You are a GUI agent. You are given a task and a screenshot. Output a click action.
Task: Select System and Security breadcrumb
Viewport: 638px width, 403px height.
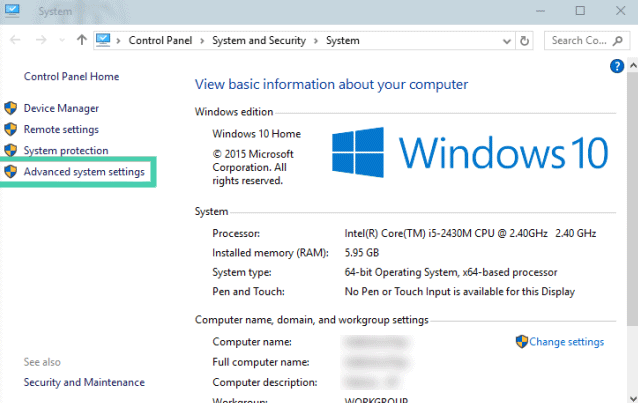259,40
